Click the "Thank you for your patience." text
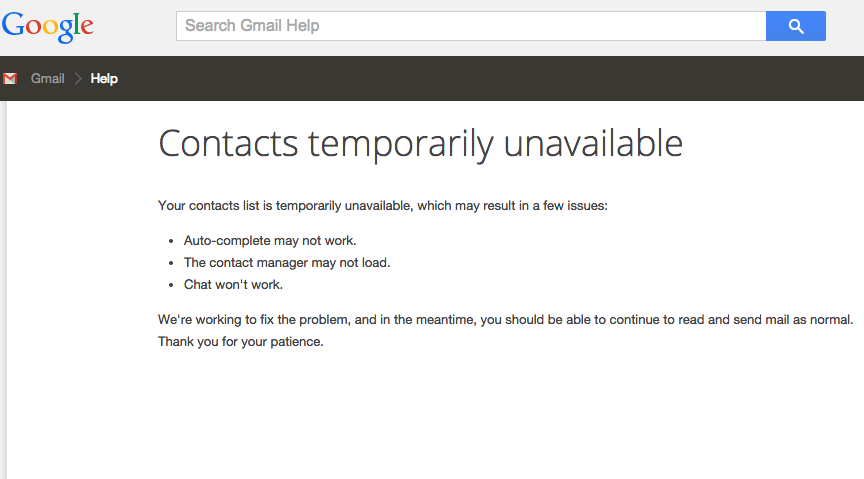The height and width of the screenshot is (479, 864). 241,342
